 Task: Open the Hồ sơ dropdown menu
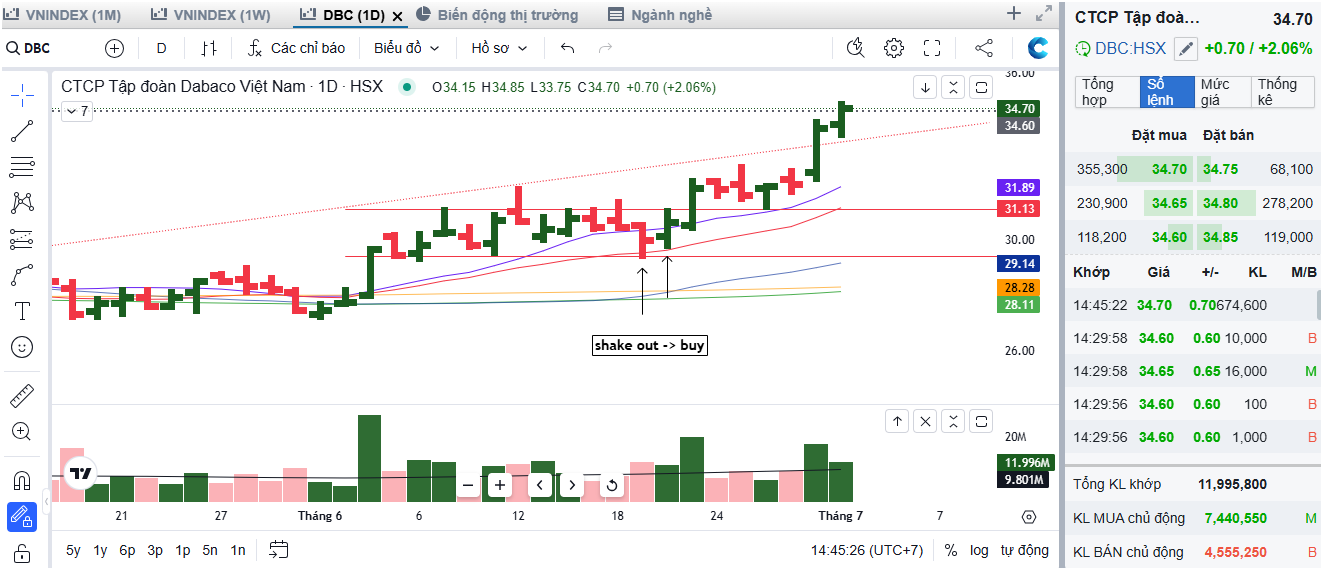coord(498,48)
